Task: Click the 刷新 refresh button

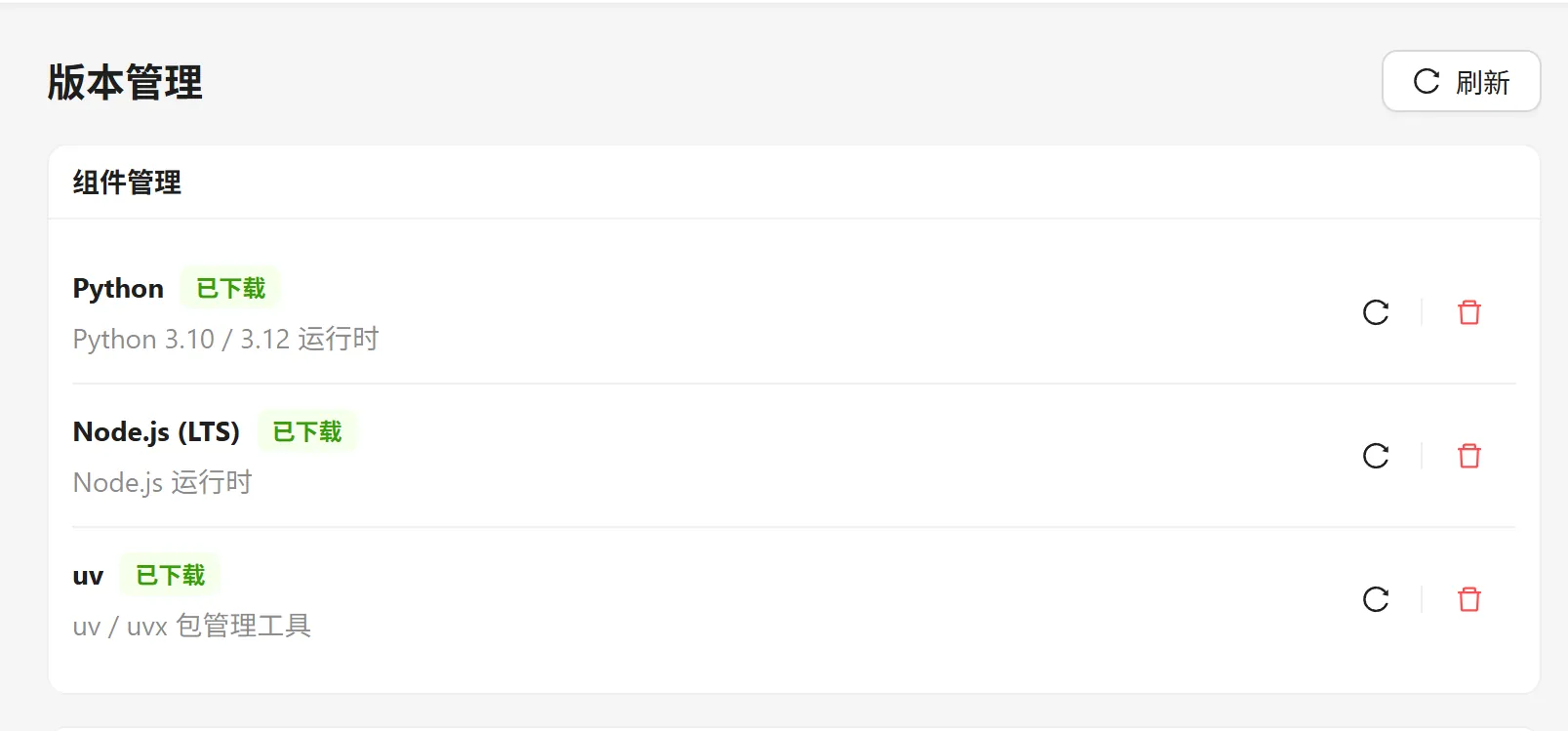Action: [1461, 81]
